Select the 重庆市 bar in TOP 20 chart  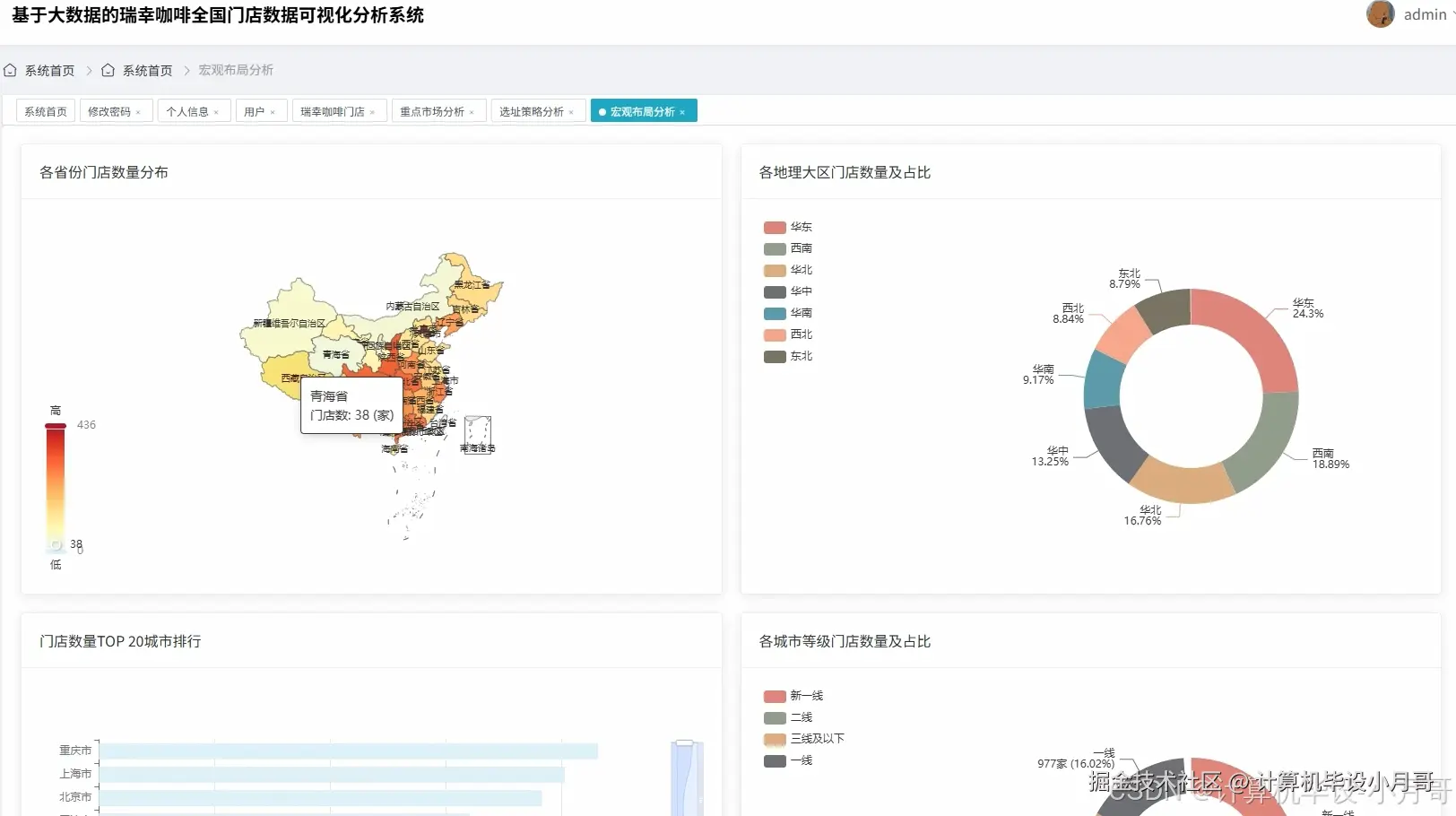pos(350,750)
